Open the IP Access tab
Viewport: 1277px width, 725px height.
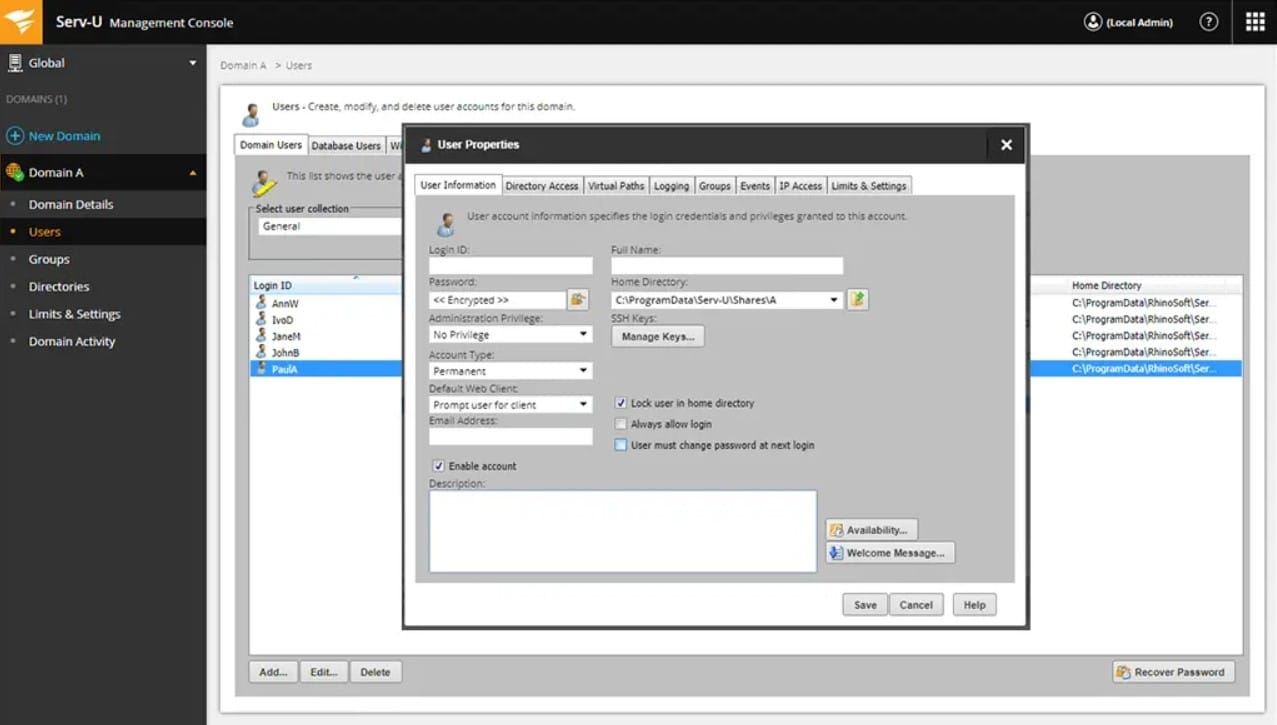[x=801, y=186]
